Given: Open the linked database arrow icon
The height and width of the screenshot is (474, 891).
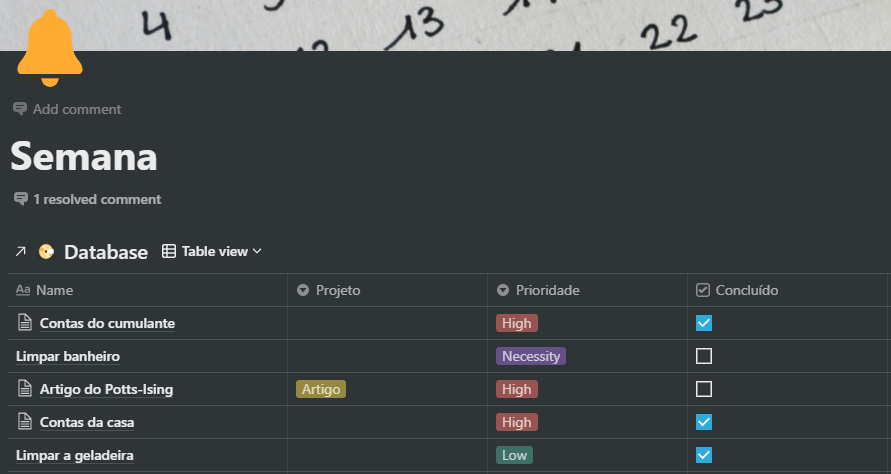Looking at the screenshot, I should tap(20, 252).
